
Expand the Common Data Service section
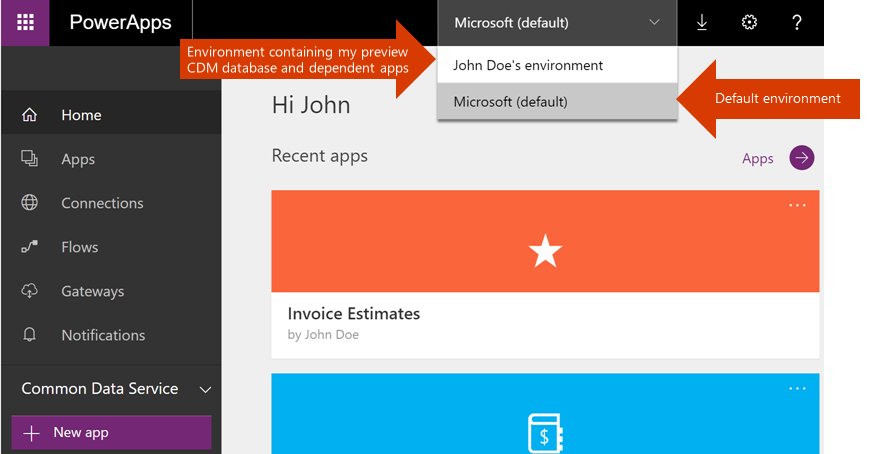point(206,390)
